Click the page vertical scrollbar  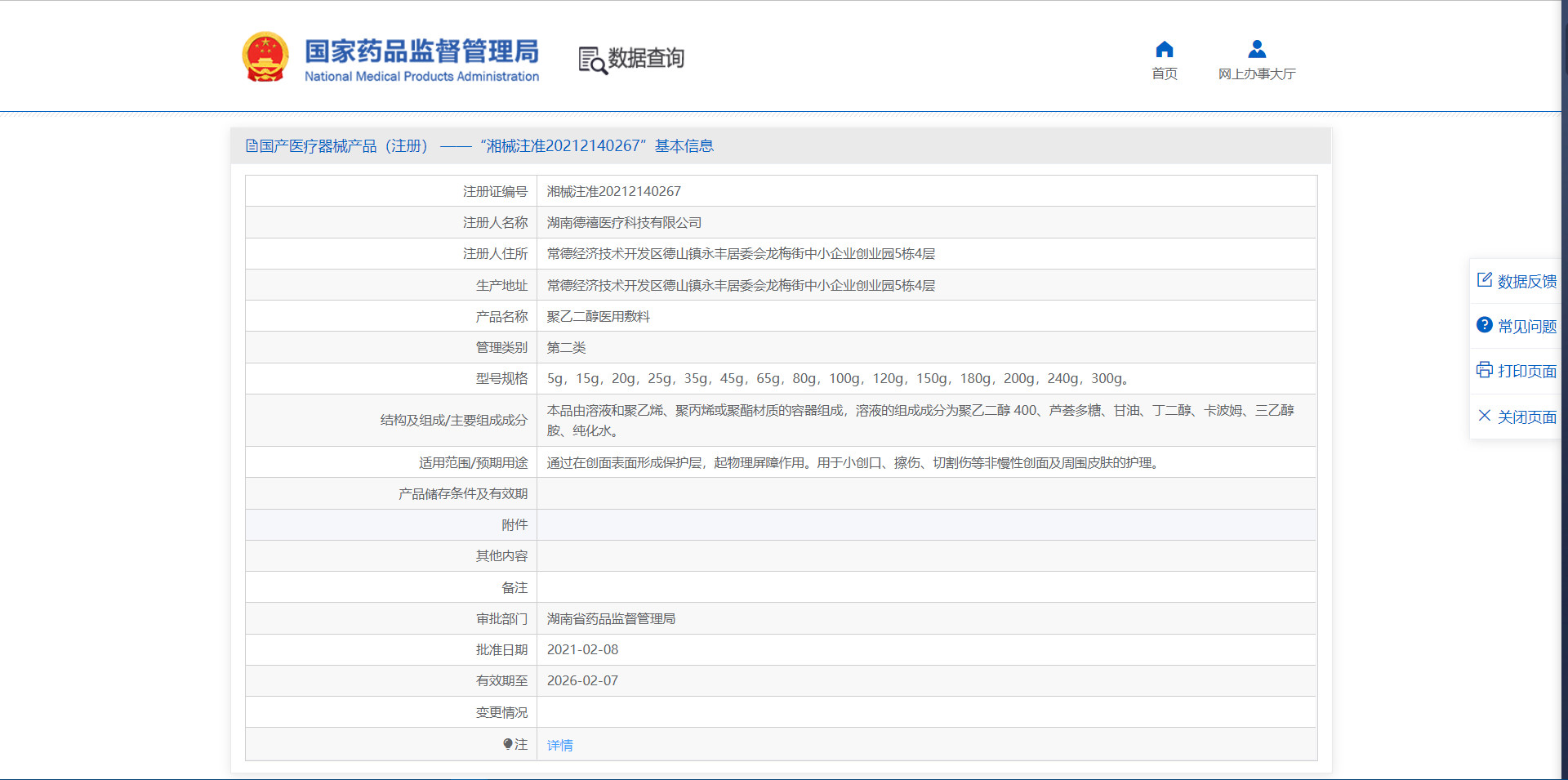pyautogui.click(x=1565, y=390)
